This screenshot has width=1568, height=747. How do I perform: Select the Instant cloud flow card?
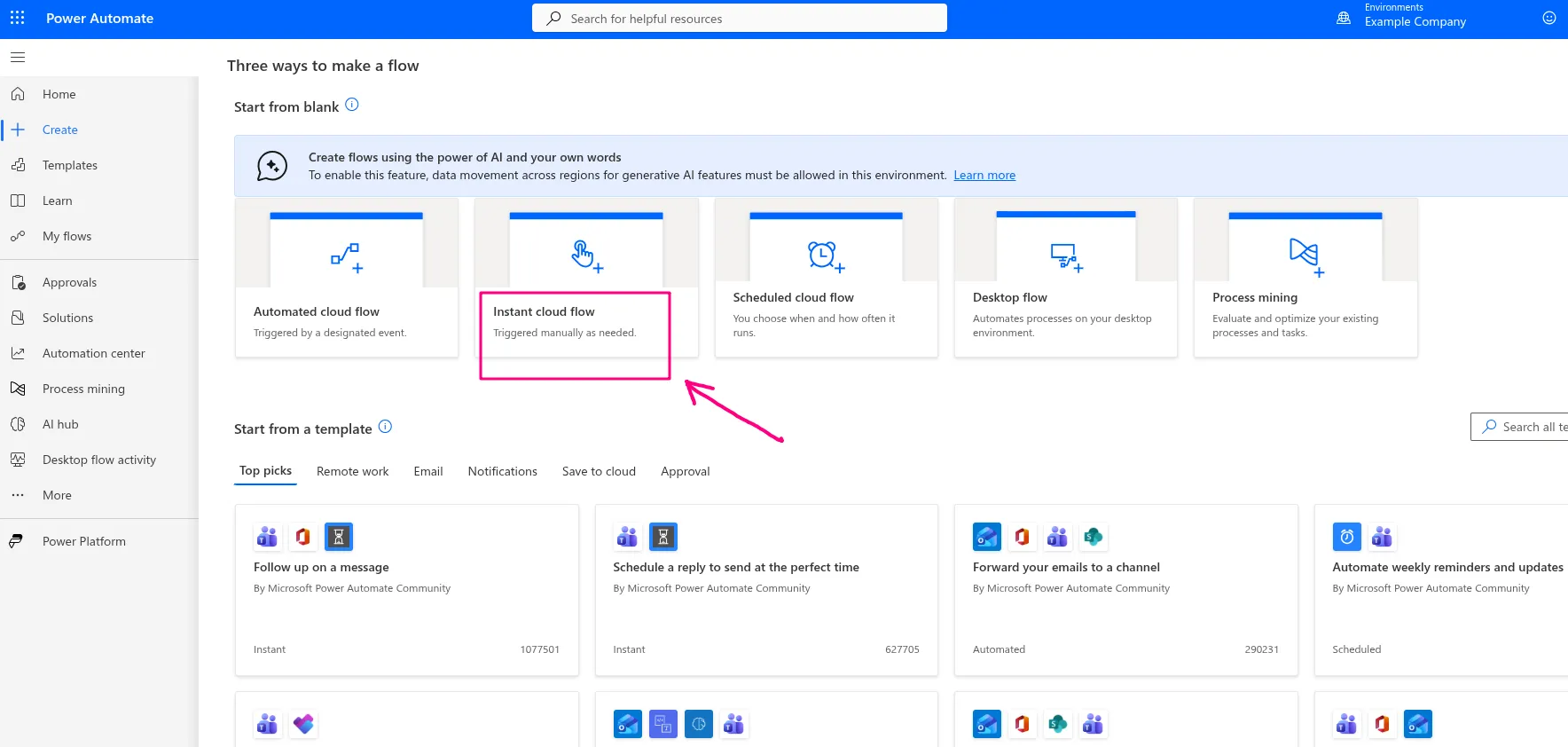click(575, 321)
